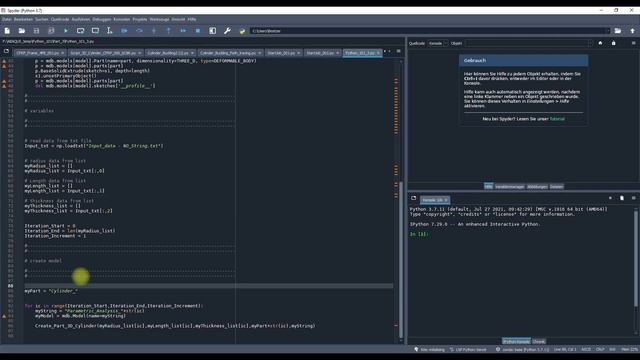Continue execution until next breakpoint
Screen dimensions: 640x360
coord(183,31)
